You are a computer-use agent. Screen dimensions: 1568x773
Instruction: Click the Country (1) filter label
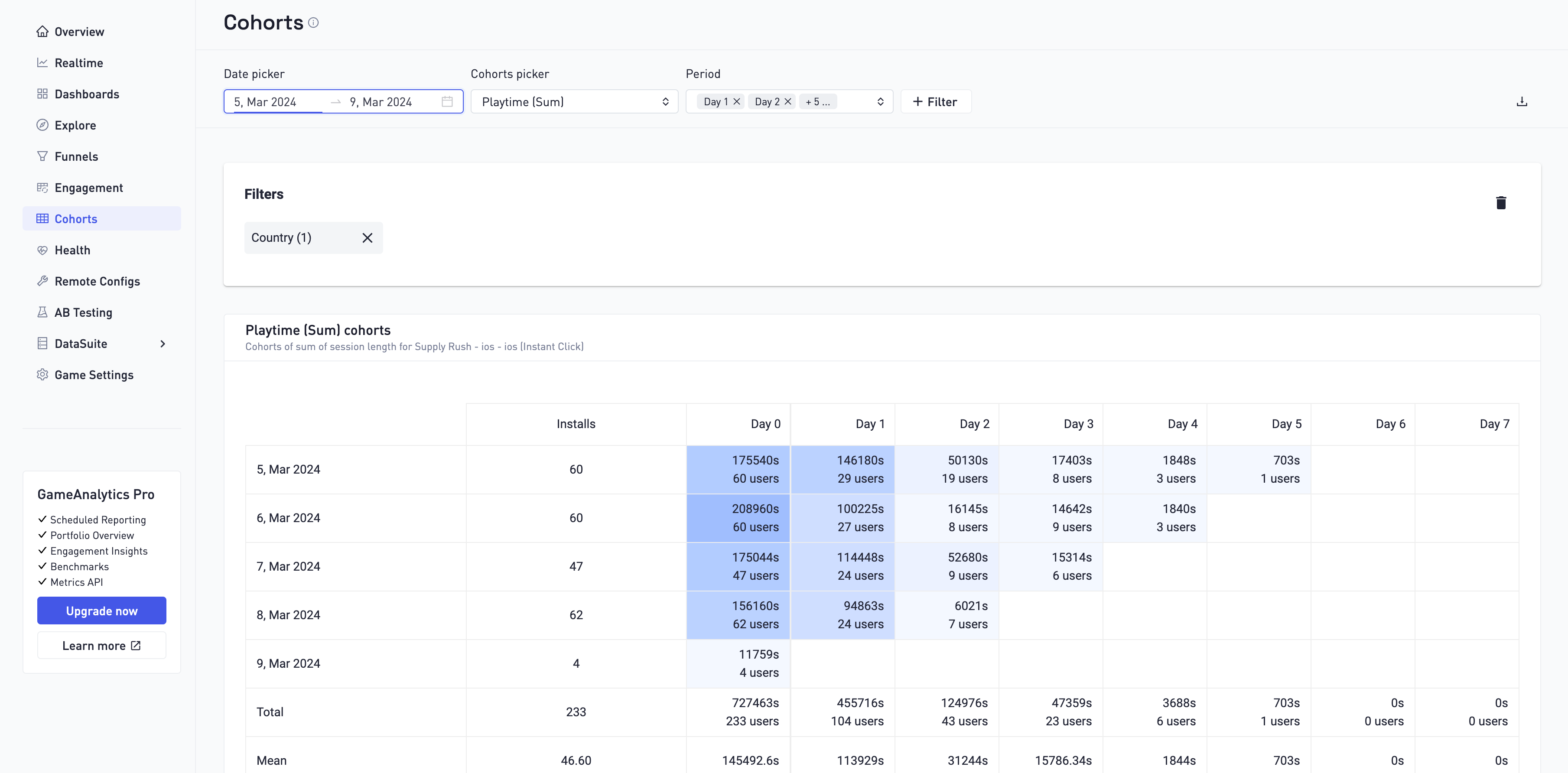coord(281,238)
